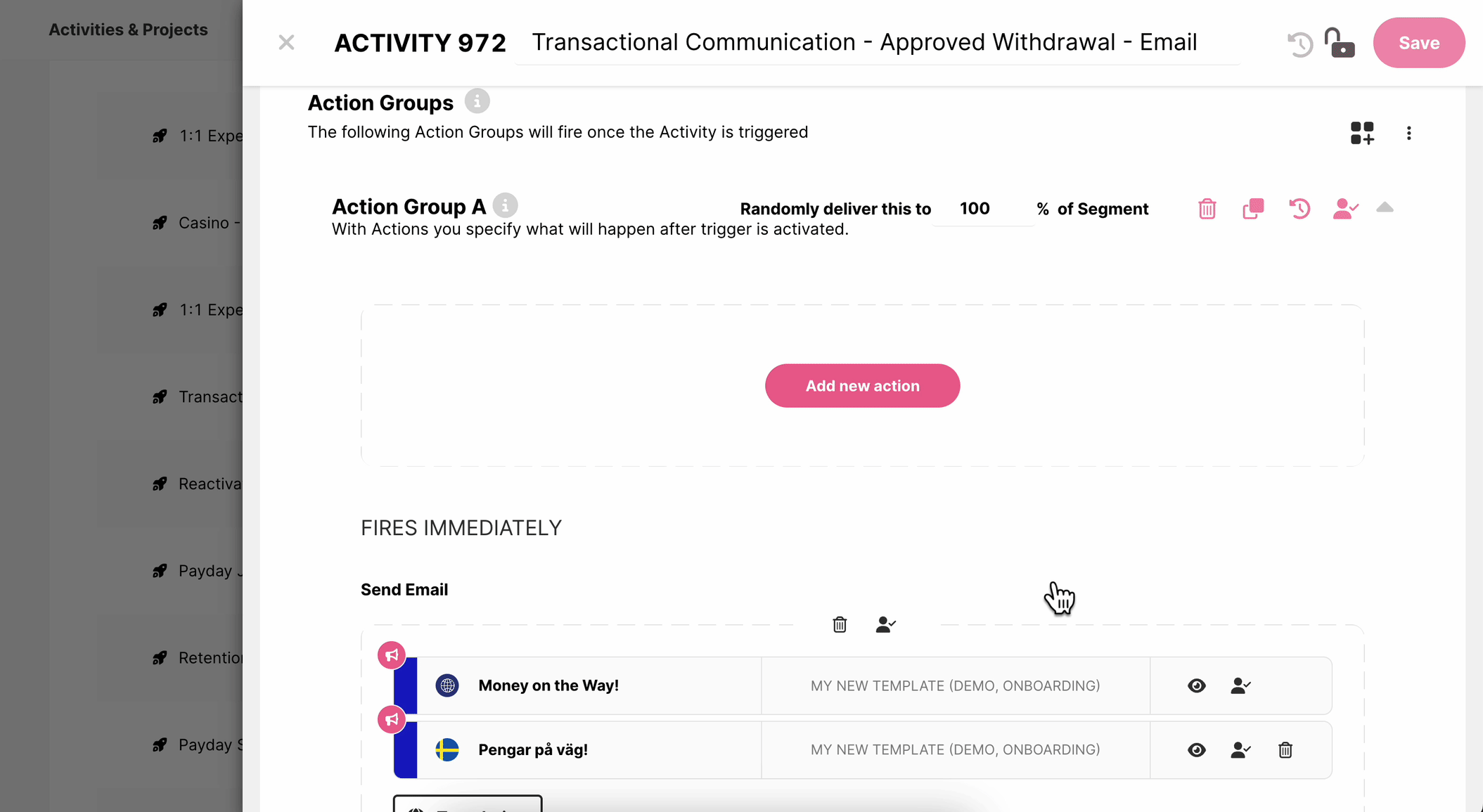1483x812 pixels.
Task: Click the unlock padlock icon
Action: [x=1339, y=43]
